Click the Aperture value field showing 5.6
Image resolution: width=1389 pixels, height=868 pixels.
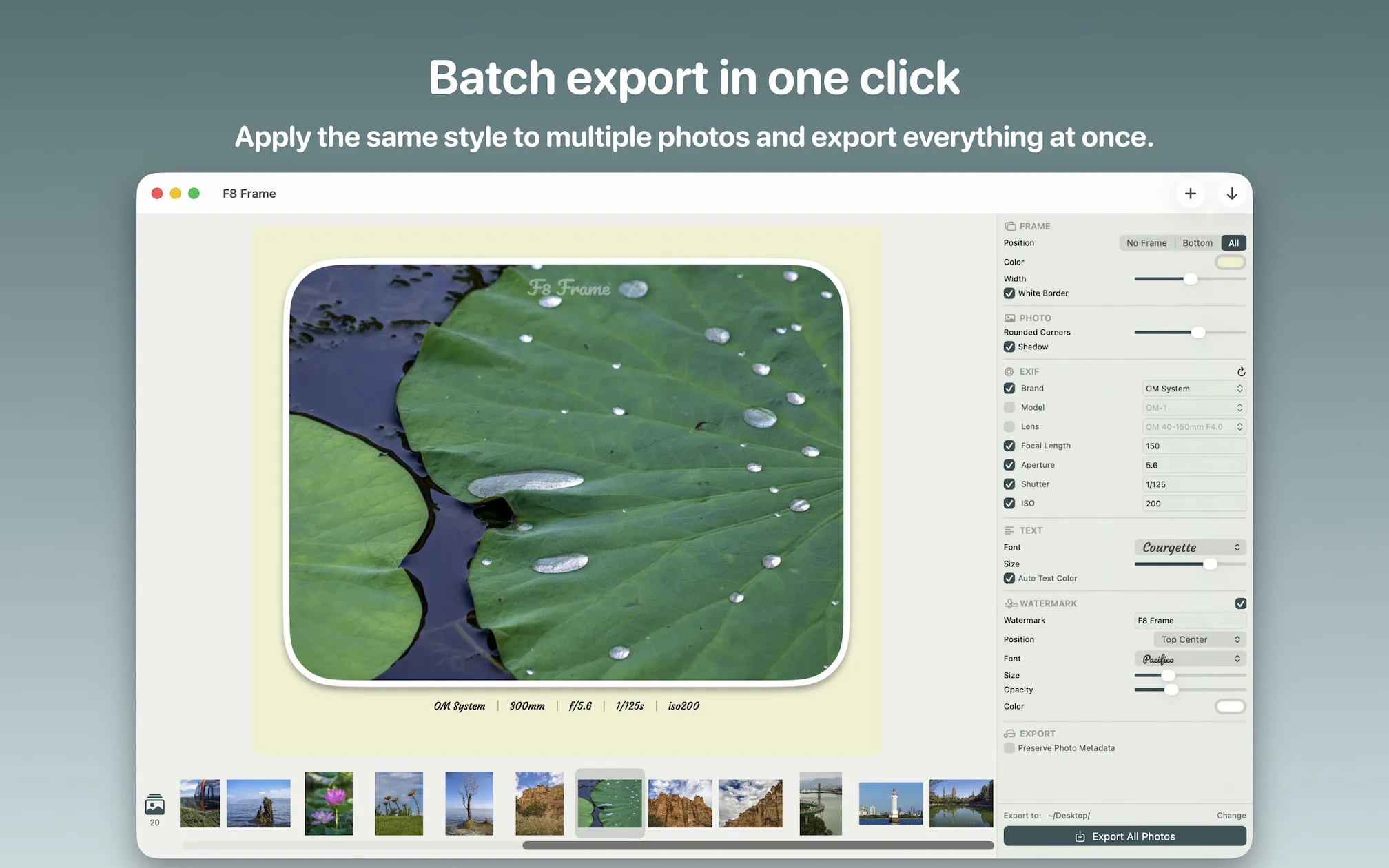click(x=1194, y=466)
